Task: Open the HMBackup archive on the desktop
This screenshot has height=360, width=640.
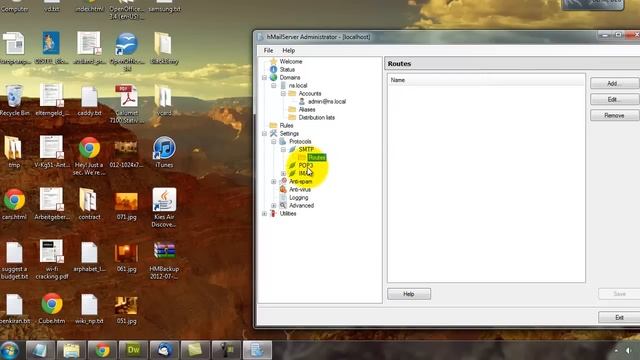Action: coord(164,260)
